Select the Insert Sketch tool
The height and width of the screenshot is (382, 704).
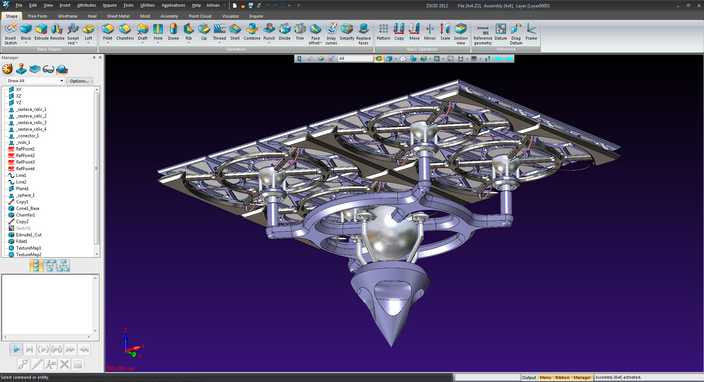click(10, 33)
